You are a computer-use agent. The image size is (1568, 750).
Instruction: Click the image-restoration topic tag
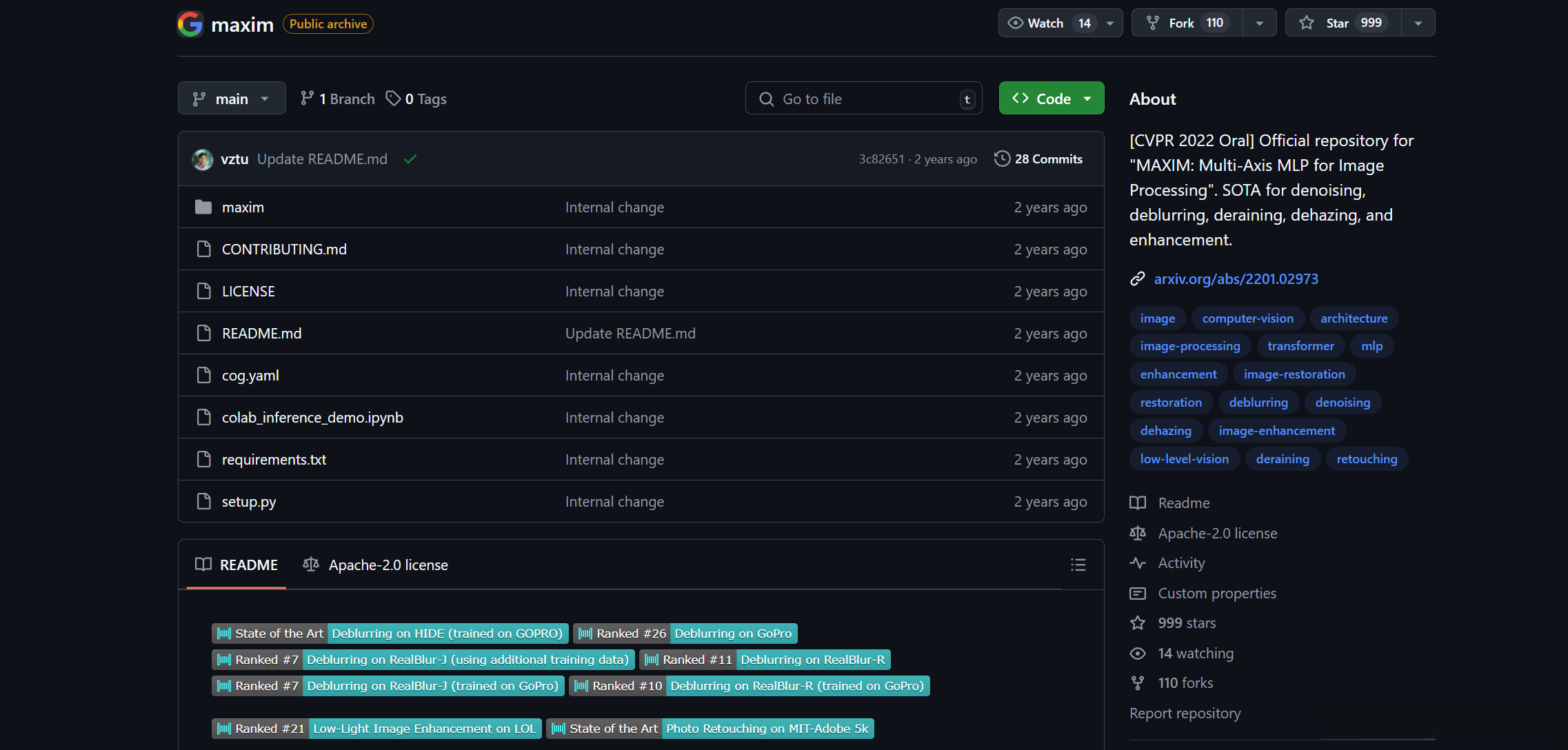point(1294,374)
